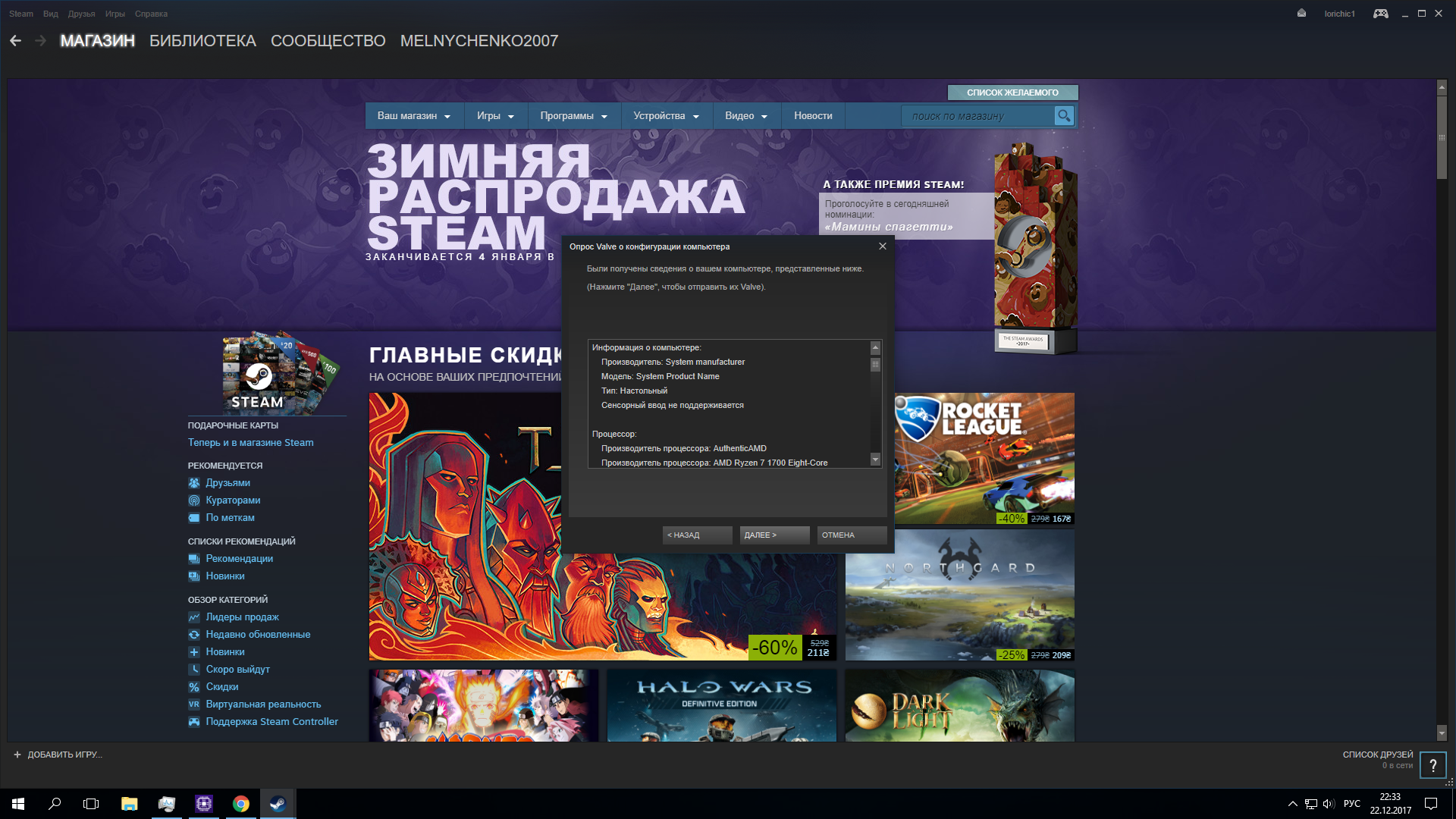Close the Valve hardware survey dialog
The image size is (1456, 819).
(882, 246)
